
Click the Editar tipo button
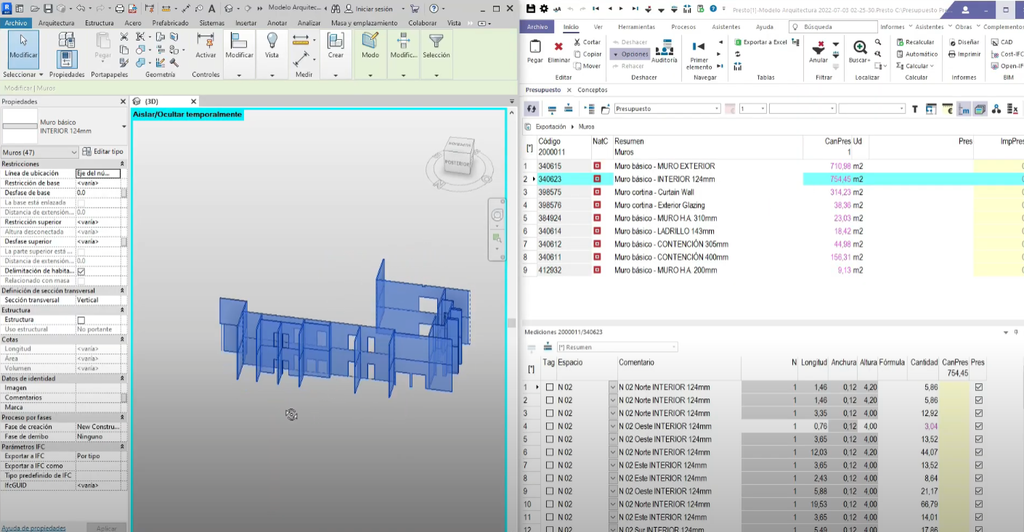103,151
